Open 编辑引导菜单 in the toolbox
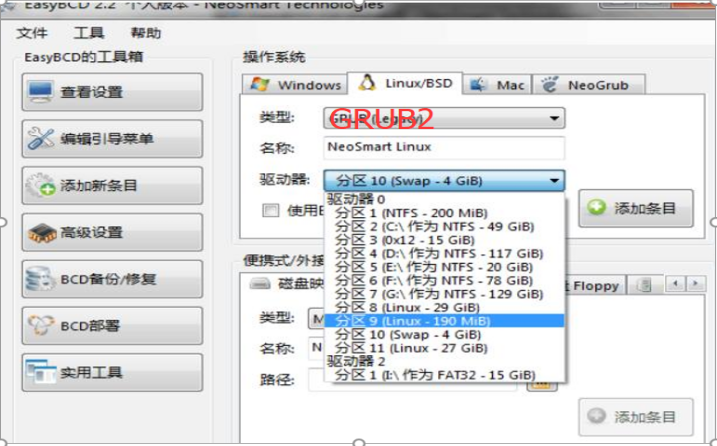Image resolution: width=717 pixels, height=446 pixels. coord(112,139)
